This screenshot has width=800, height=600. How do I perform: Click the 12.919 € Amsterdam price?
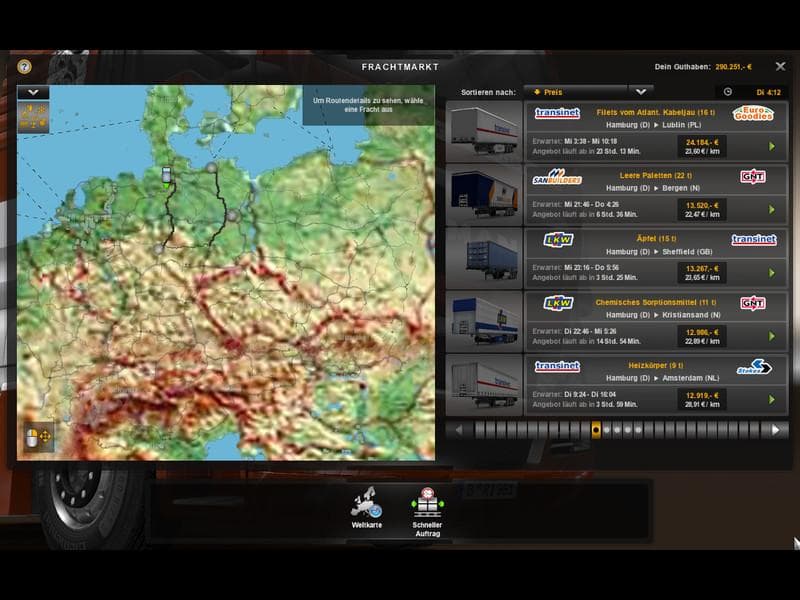702,395
